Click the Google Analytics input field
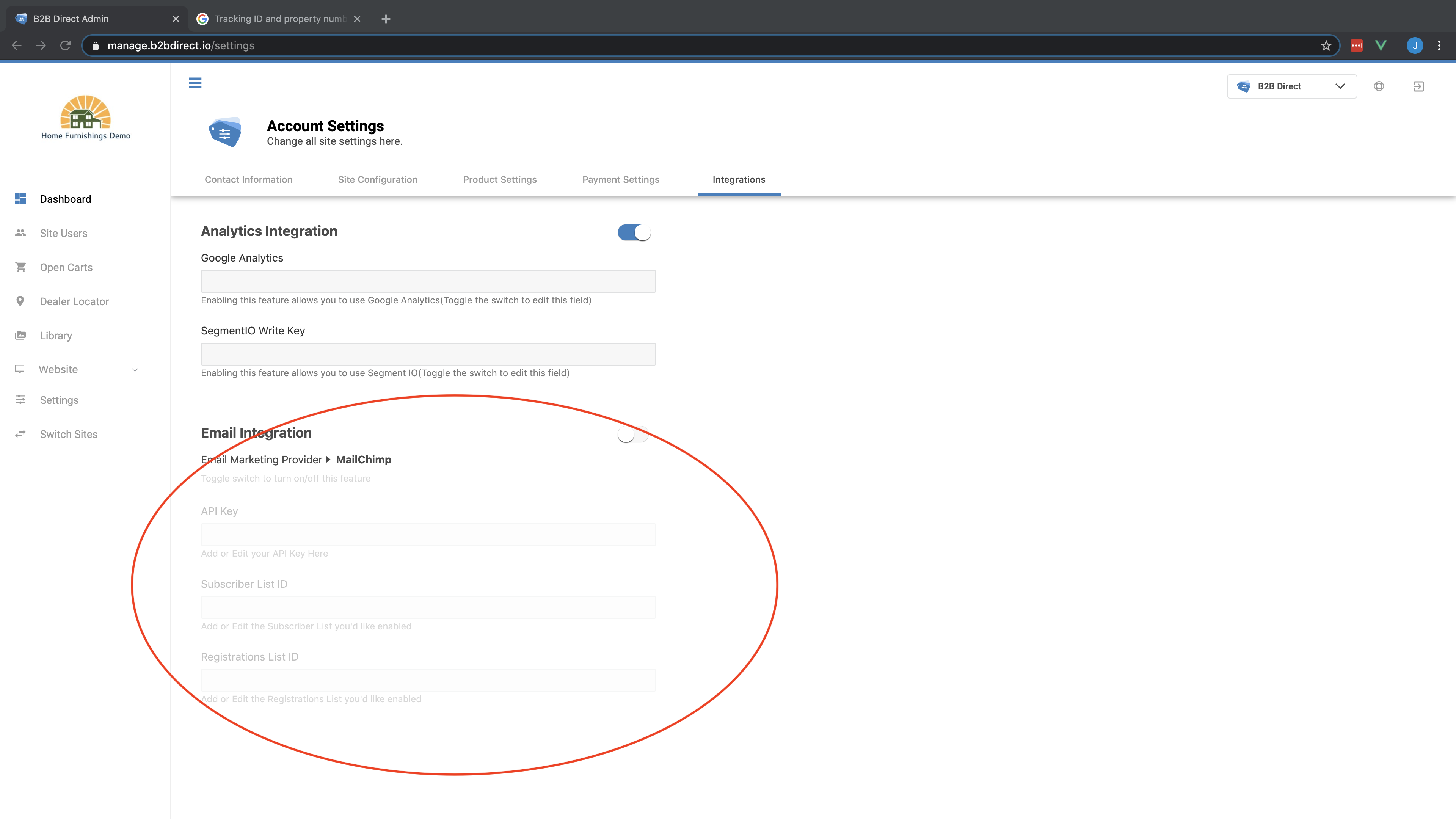Viewport: 1456px width, 819px height. click(428, 281)
